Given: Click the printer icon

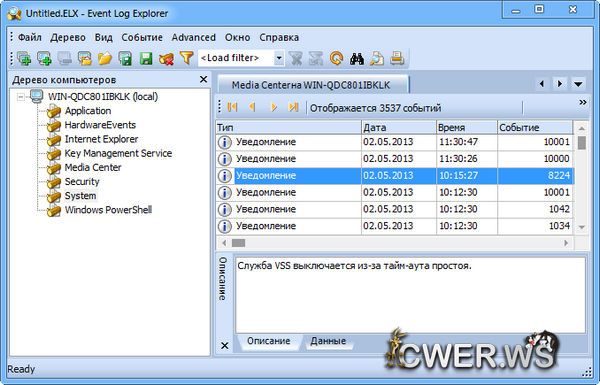Looking at the screenshot, I should [x=397, y=59].
